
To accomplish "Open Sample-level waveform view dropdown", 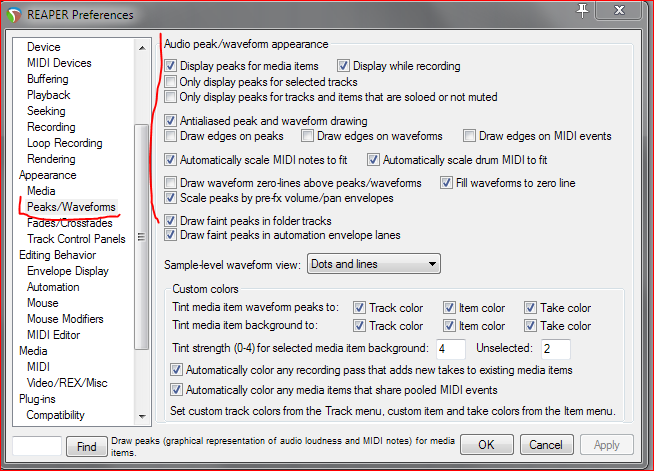I will (374, 264).
